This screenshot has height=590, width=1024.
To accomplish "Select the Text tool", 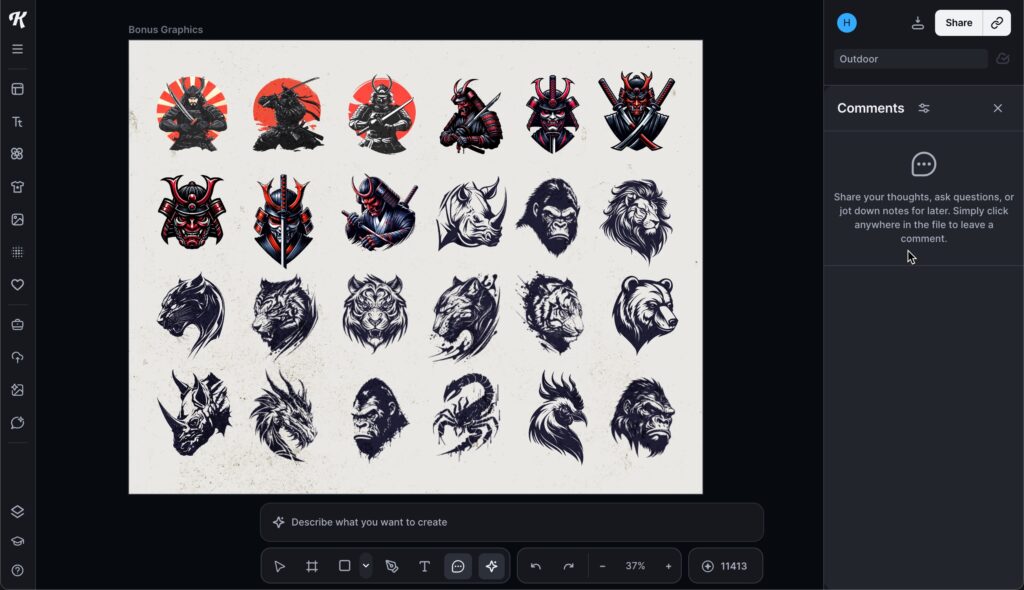I will (424, 566).
